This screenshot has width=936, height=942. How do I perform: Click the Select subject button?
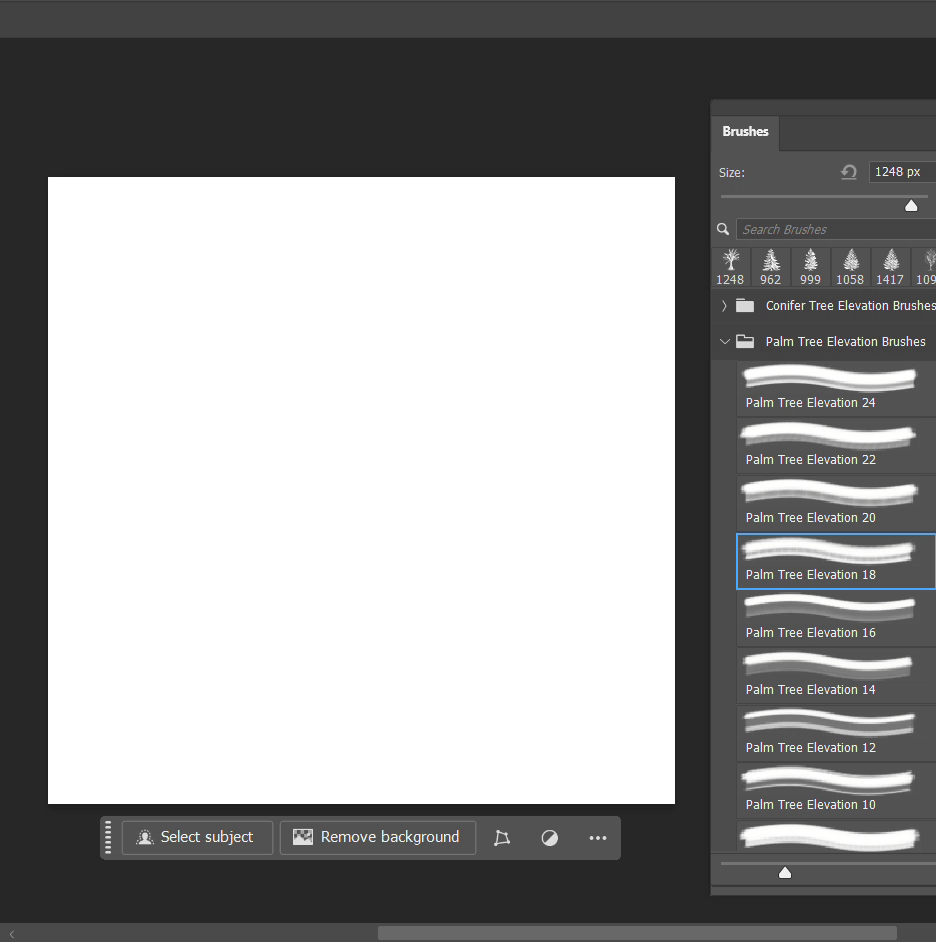point(197,838)
